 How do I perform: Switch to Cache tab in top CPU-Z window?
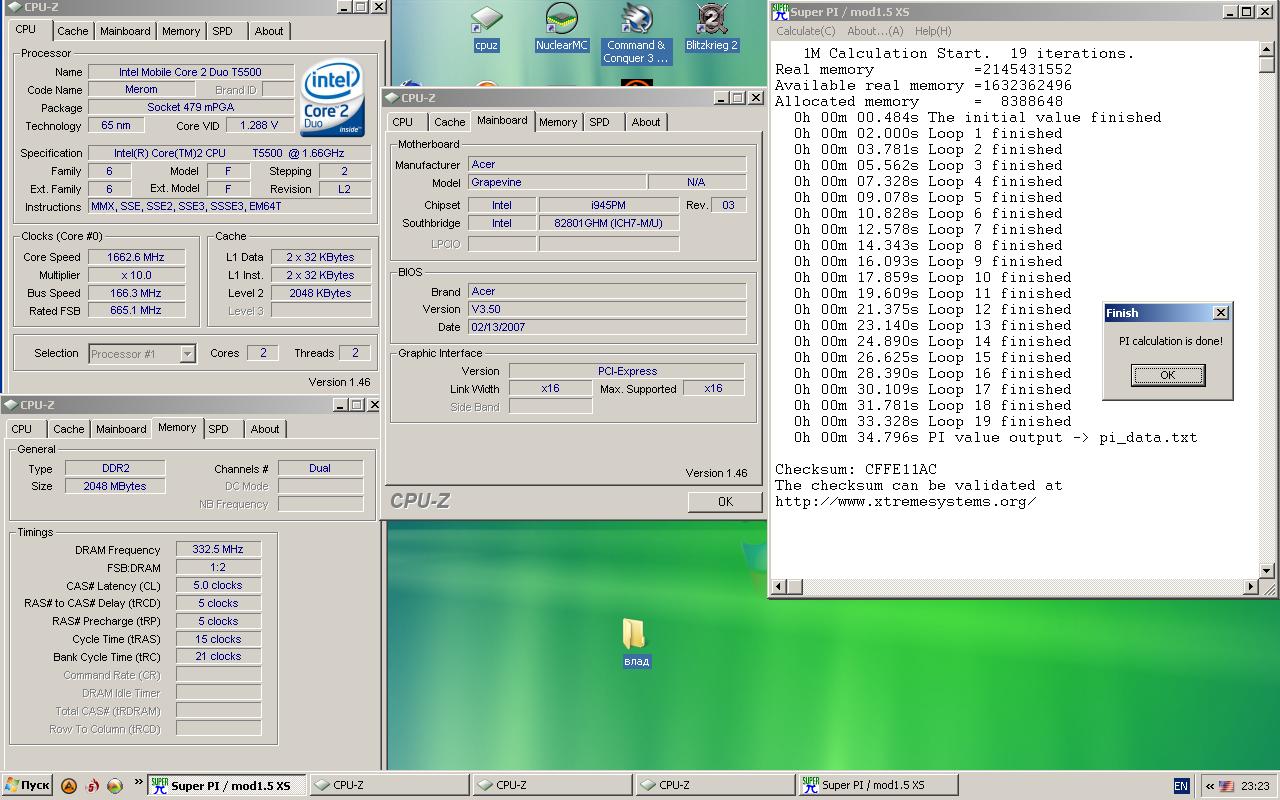click(x=72, y=31)
